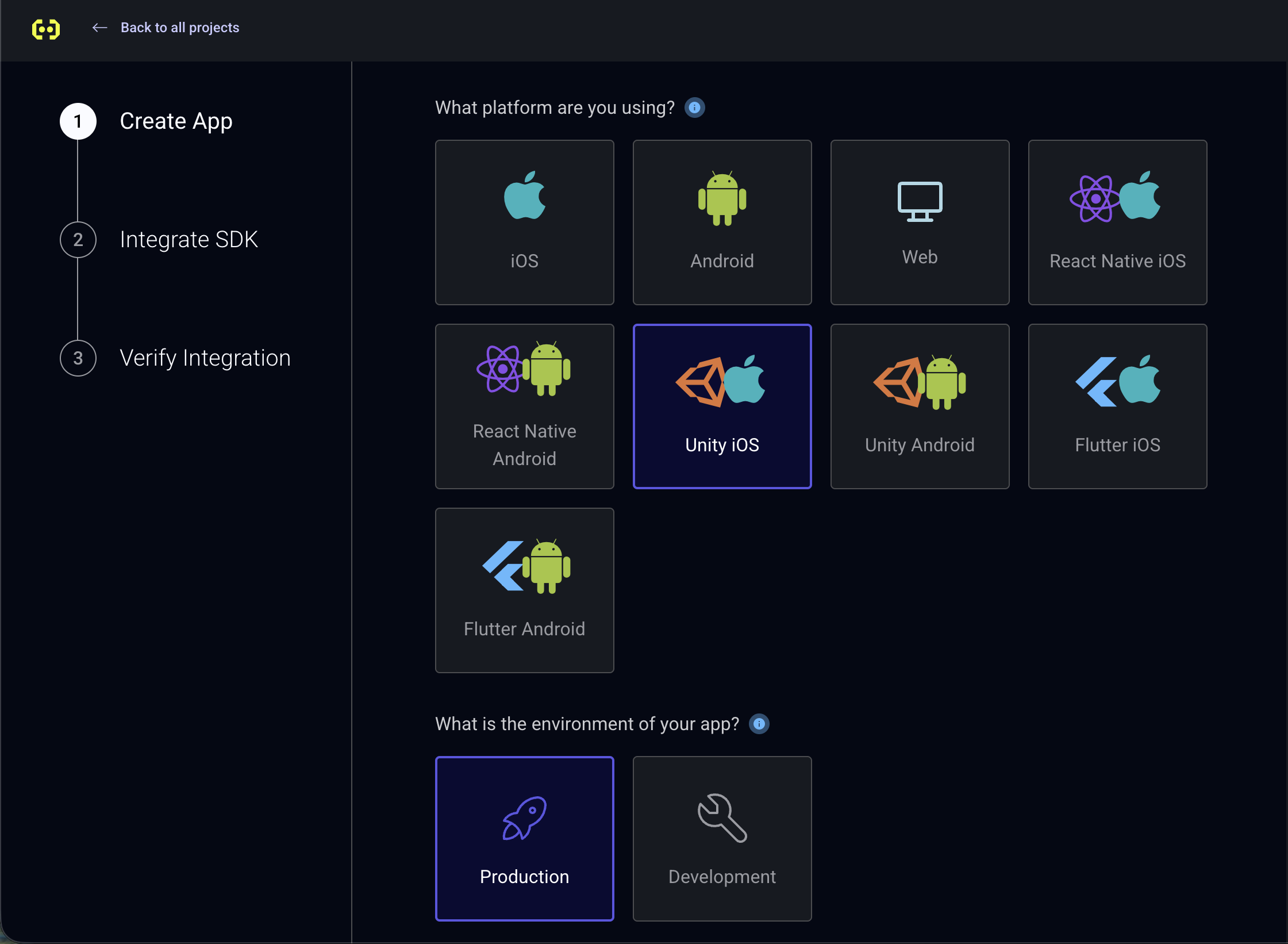
Task: Go to step 2 Integrate SDK
Action: (189, 240)
